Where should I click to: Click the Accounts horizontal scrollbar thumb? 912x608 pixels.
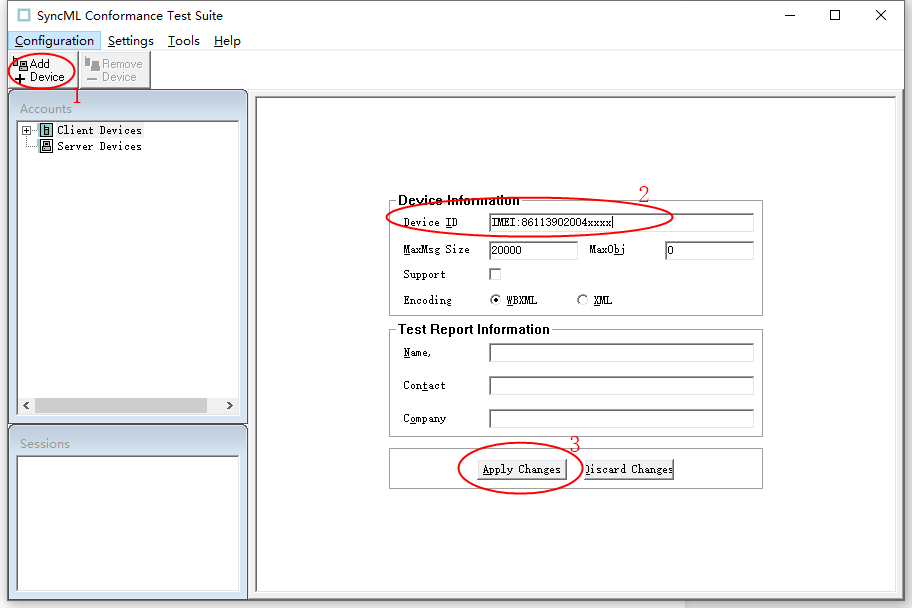pos(121,405)
